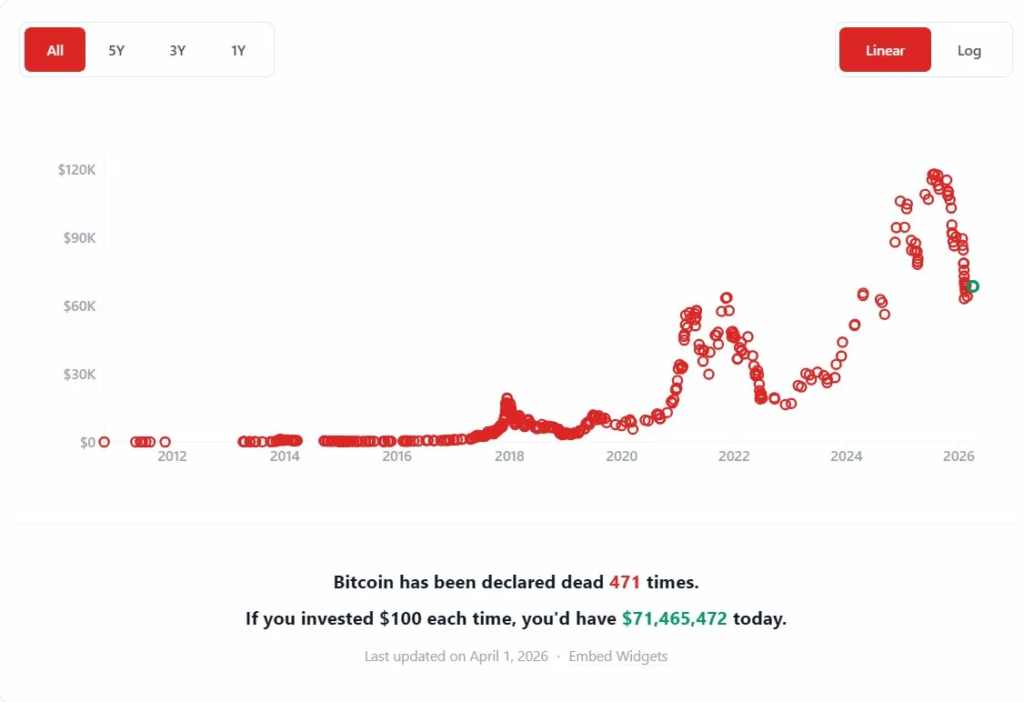Switch to the 1Y time range tab

238,50
